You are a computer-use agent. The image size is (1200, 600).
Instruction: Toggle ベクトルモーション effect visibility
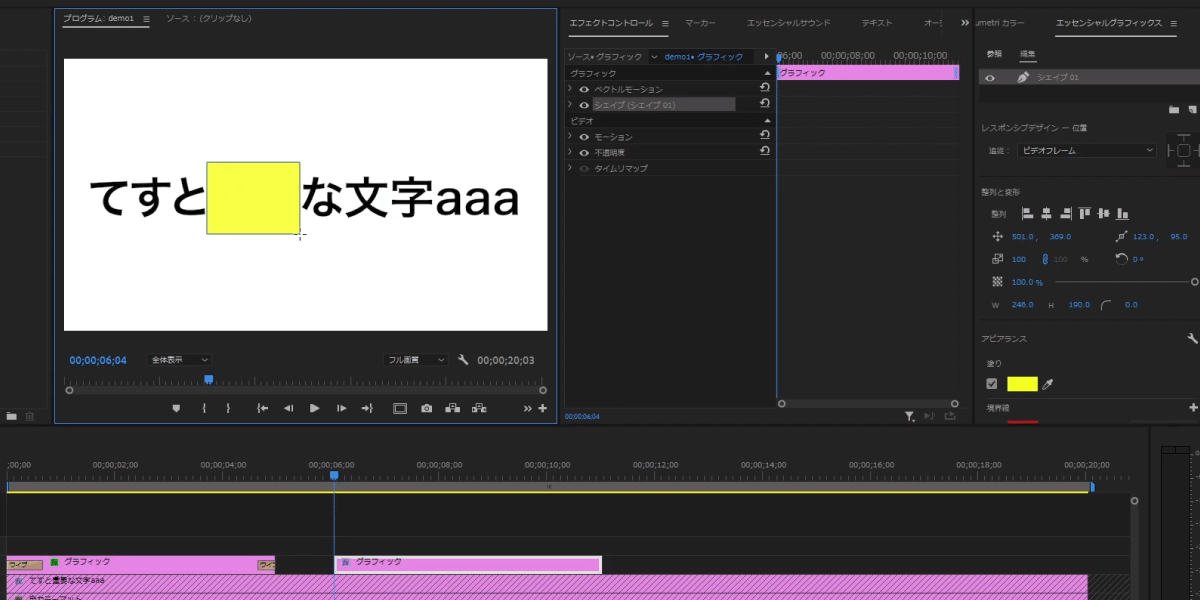click(584, 89)
